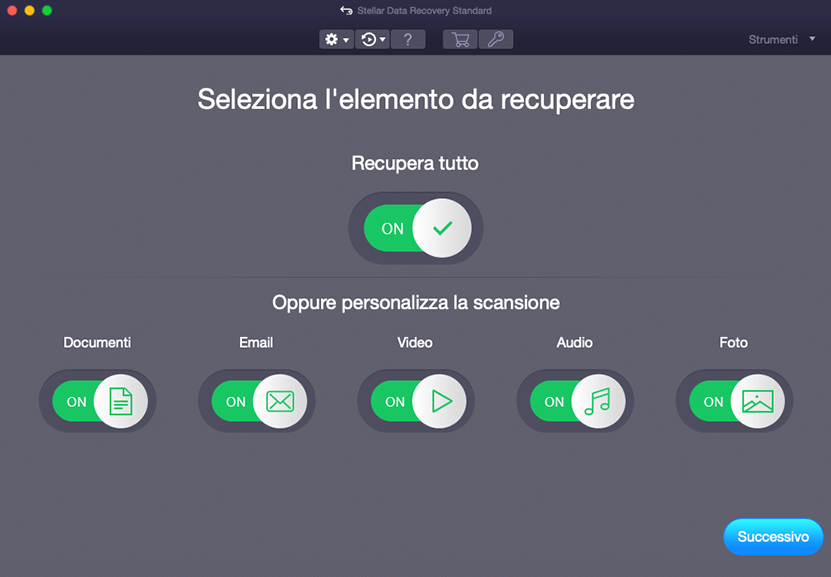Click the macOS green fullscreen window button
Viewport: 831px width, 577px height.
coord(47,10)
